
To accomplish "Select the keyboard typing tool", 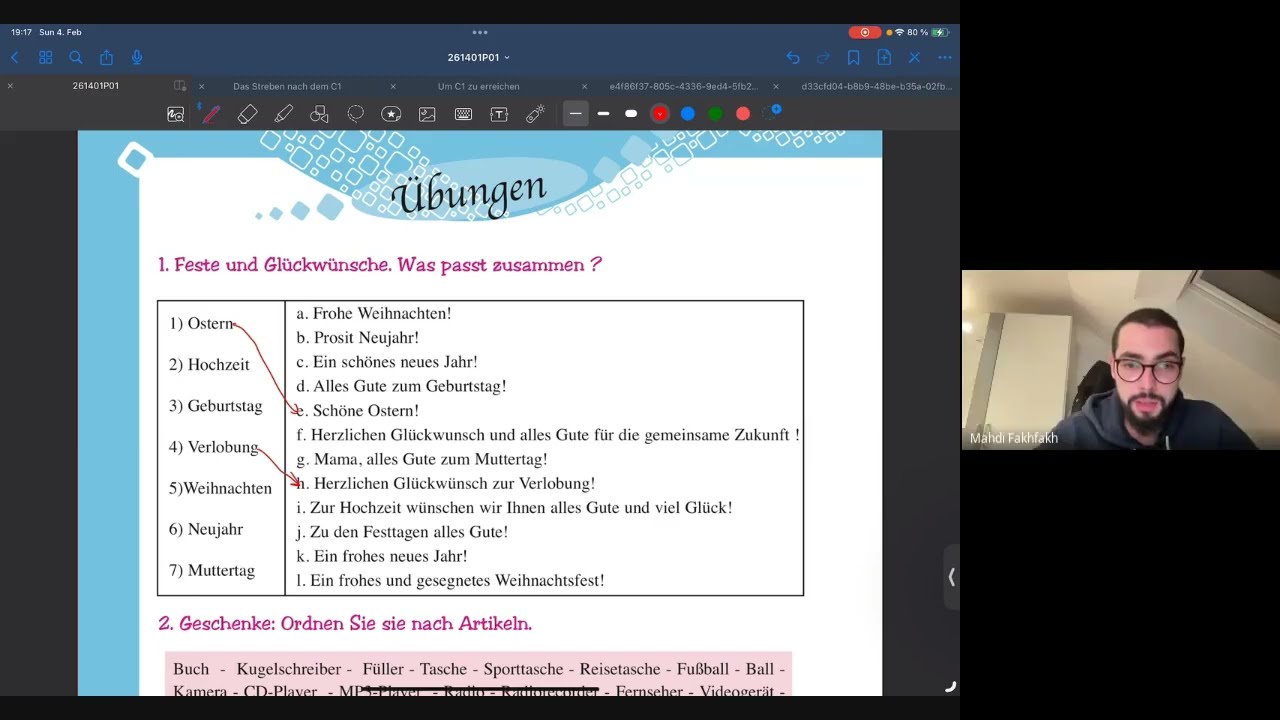I will click(463, 114).
